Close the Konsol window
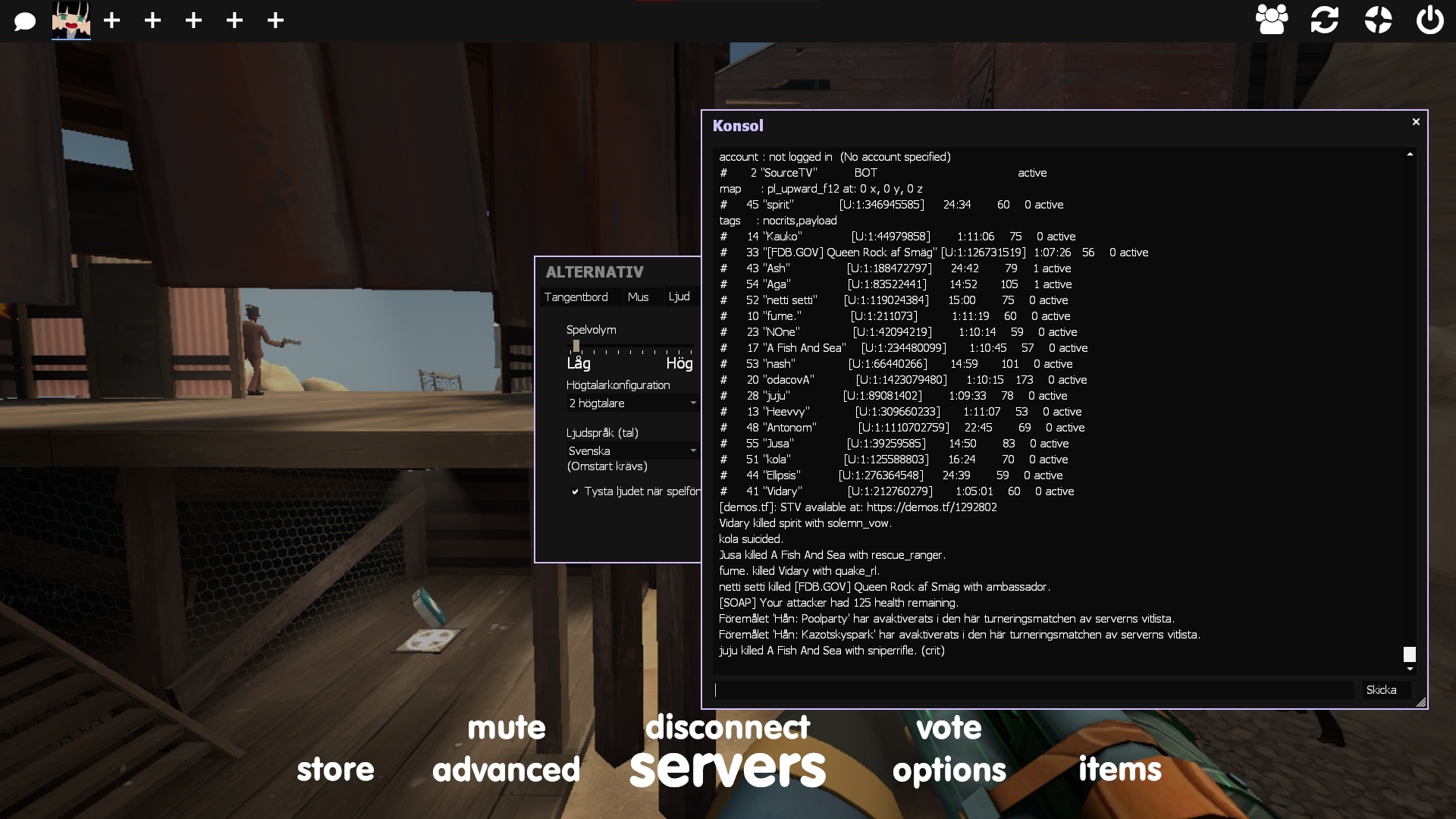Image resolution: width=1456 pixels, height=819 pixels. [x=1415, y=121]
